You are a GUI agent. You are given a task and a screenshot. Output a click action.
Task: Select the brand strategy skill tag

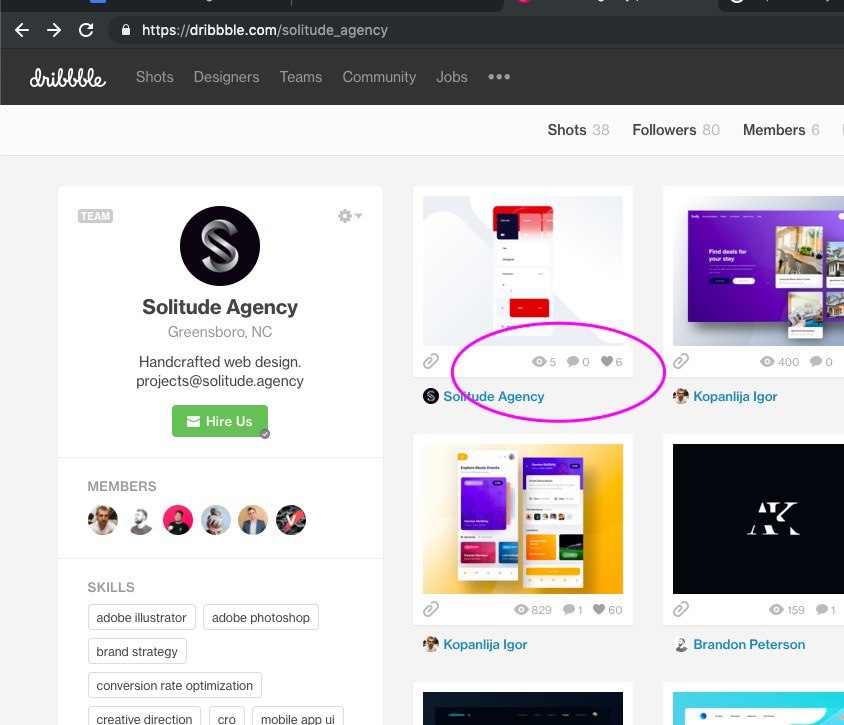(x=137, y=651)
